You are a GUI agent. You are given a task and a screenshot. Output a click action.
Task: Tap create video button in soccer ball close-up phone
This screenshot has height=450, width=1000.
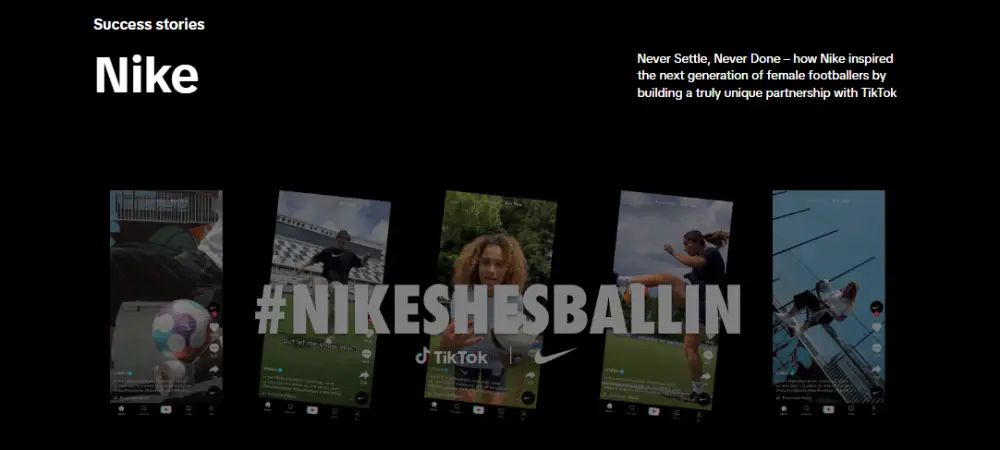166,409
